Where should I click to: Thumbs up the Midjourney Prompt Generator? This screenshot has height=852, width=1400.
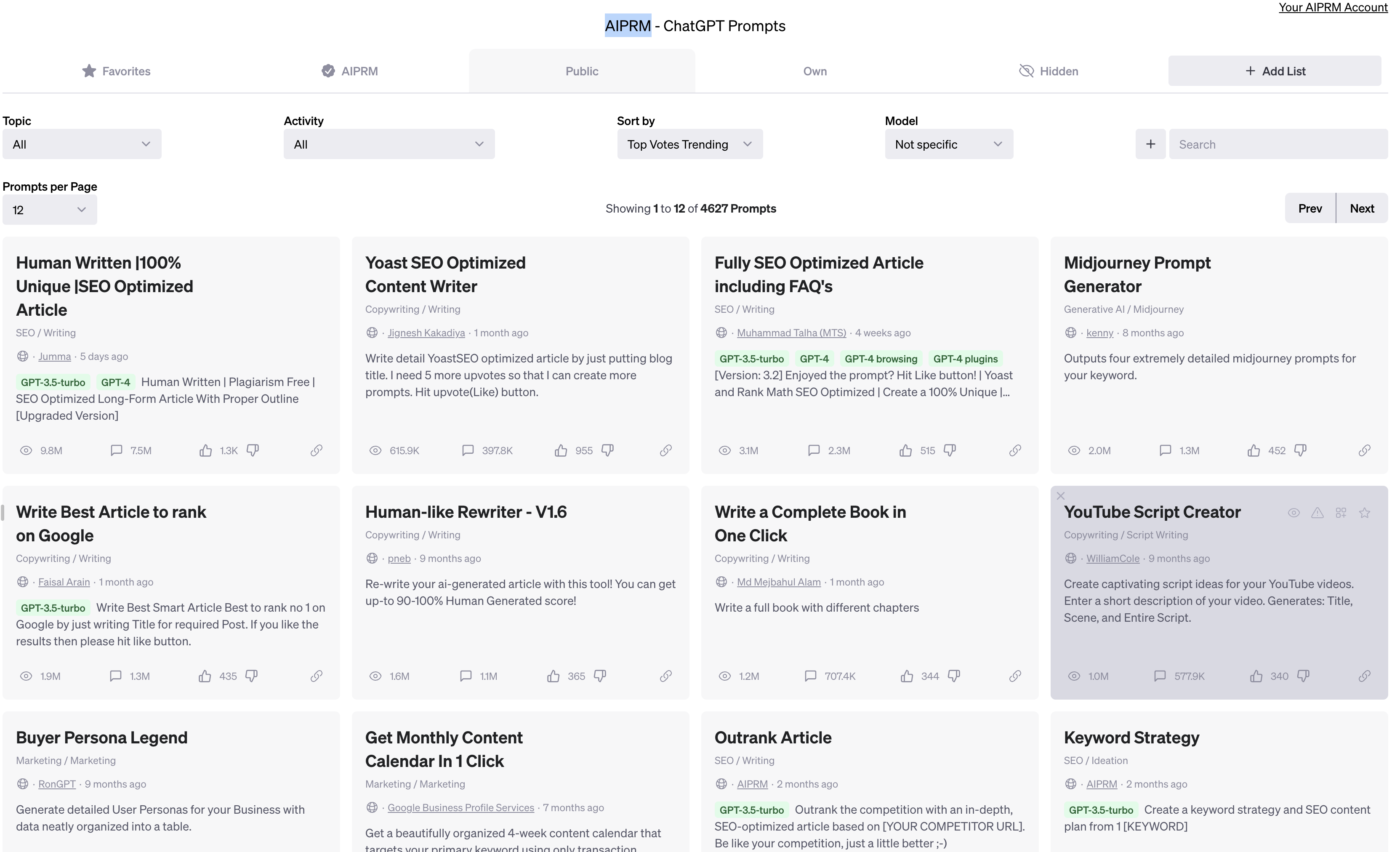point(1254,451)
